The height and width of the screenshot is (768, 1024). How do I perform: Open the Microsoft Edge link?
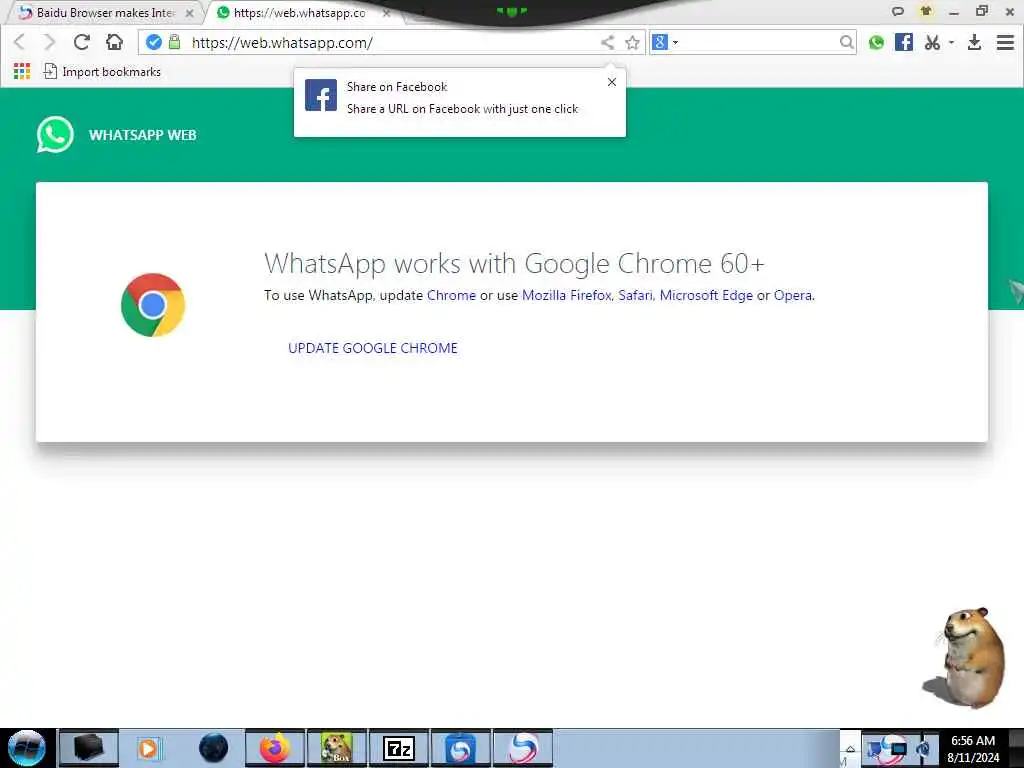(x=706, y=295)
